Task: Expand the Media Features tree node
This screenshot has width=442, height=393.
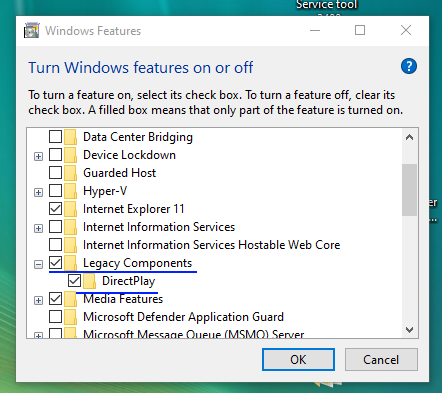Action: tap(38, 300)
